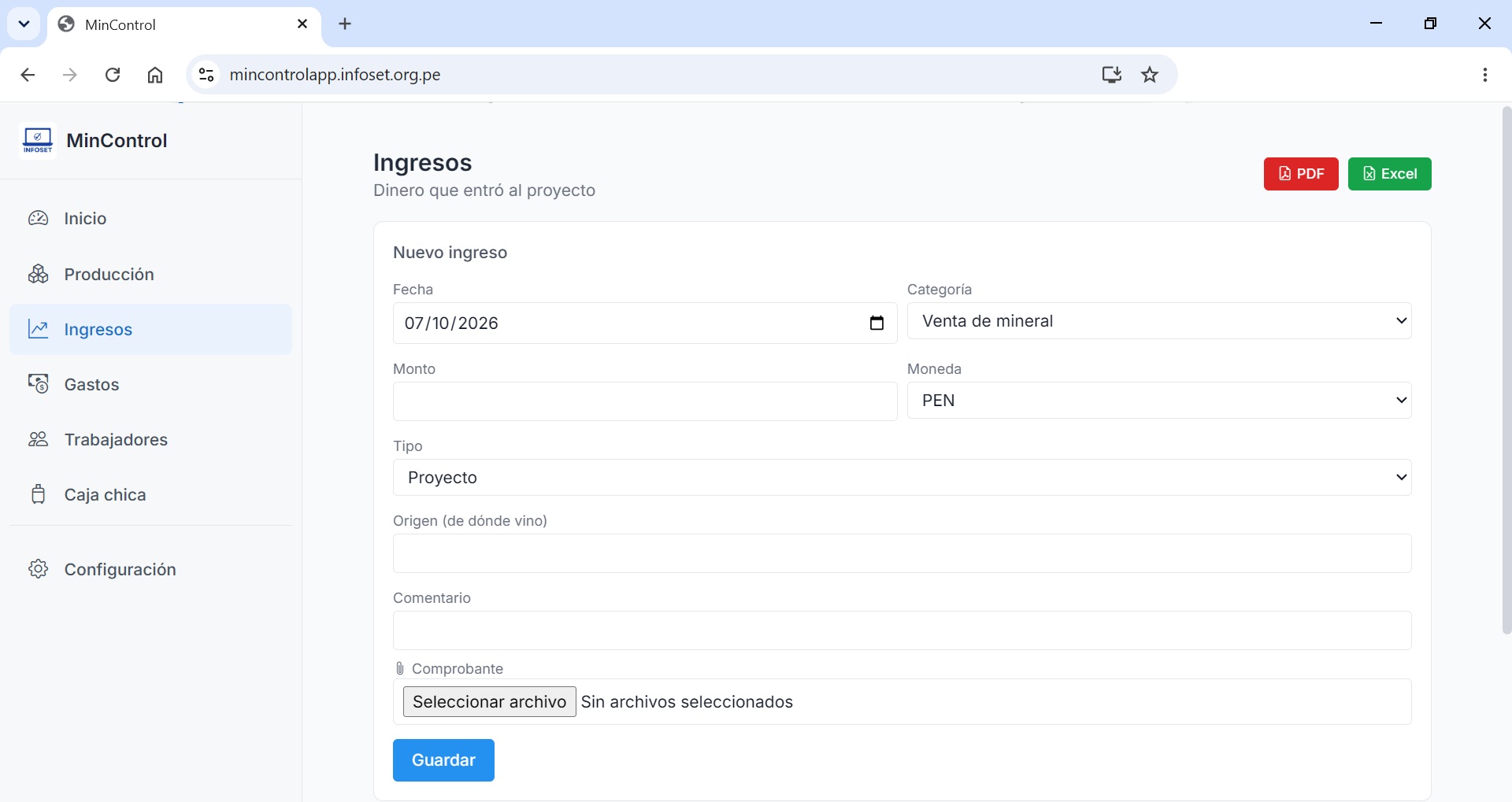1512x802 pixels.
Task: Click the forward navigation arrow
Action: point(70,75)
